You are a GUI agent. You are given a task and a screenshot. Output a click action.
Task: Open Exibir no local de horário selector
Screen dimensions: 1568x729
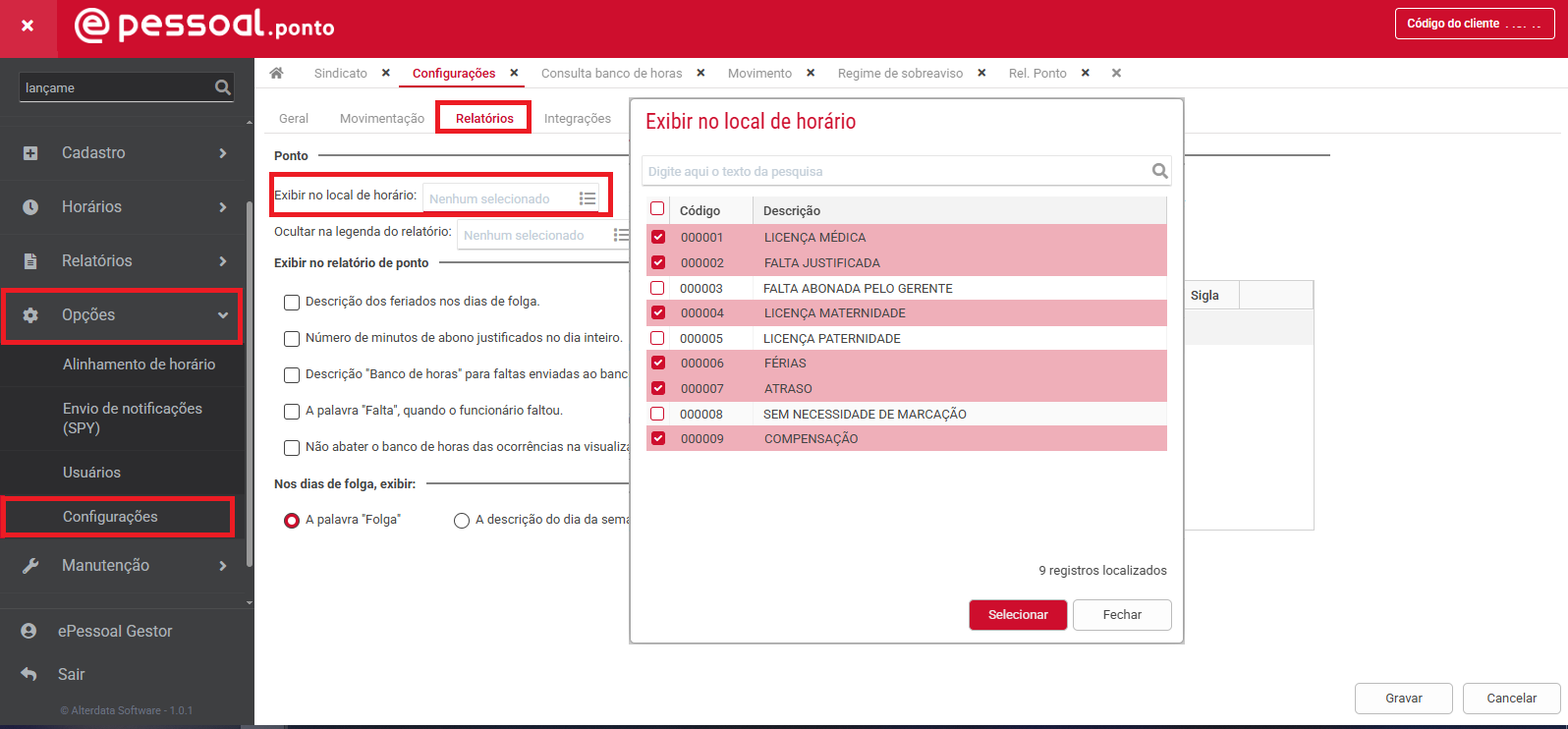point(512,198)
